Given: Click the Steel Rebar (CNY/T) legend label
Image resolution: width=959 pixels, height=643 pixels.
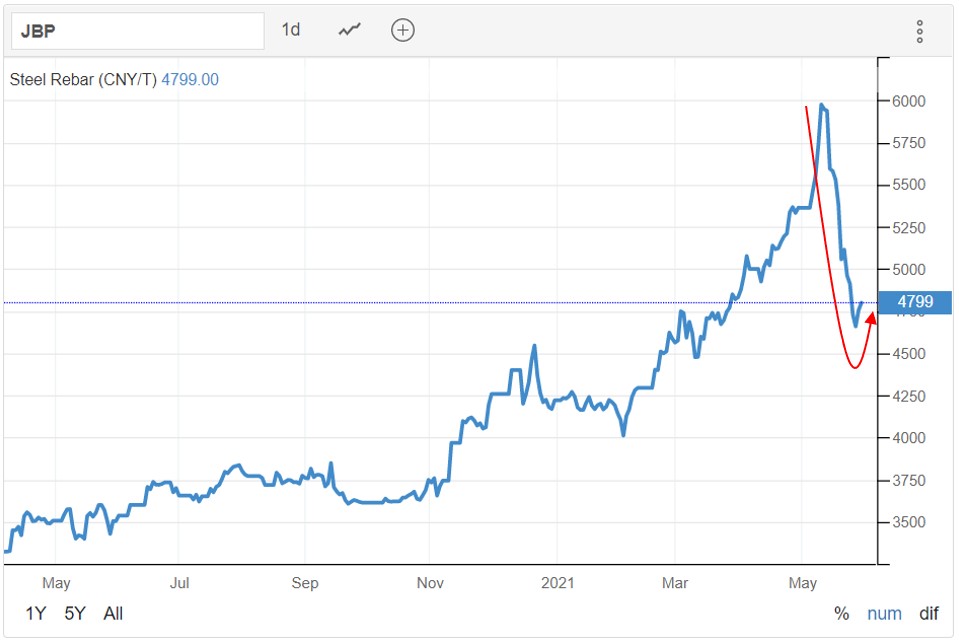Looking at the screenshot, I should click(83, 80).
